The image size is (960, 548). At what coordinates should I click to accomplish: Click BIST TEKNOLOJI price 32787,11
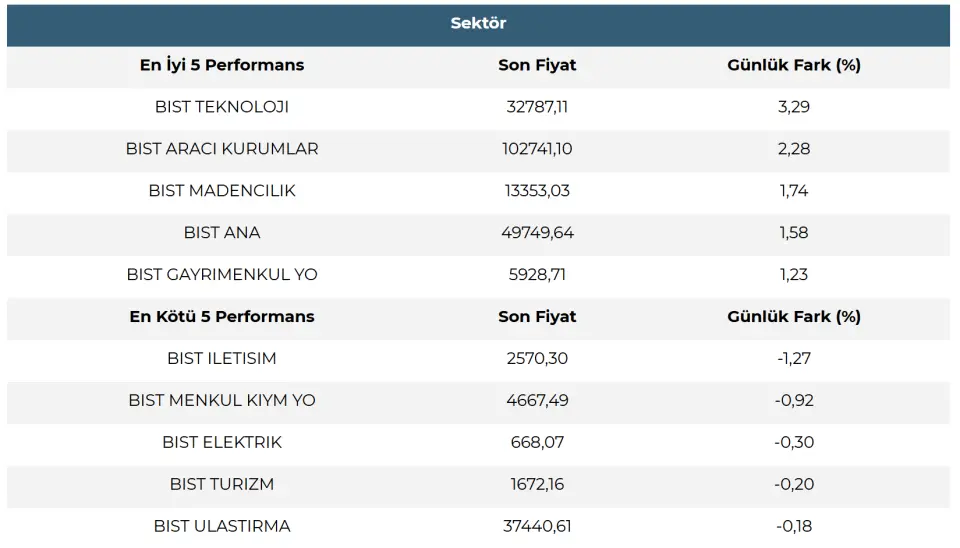click(x=537, y=107)
